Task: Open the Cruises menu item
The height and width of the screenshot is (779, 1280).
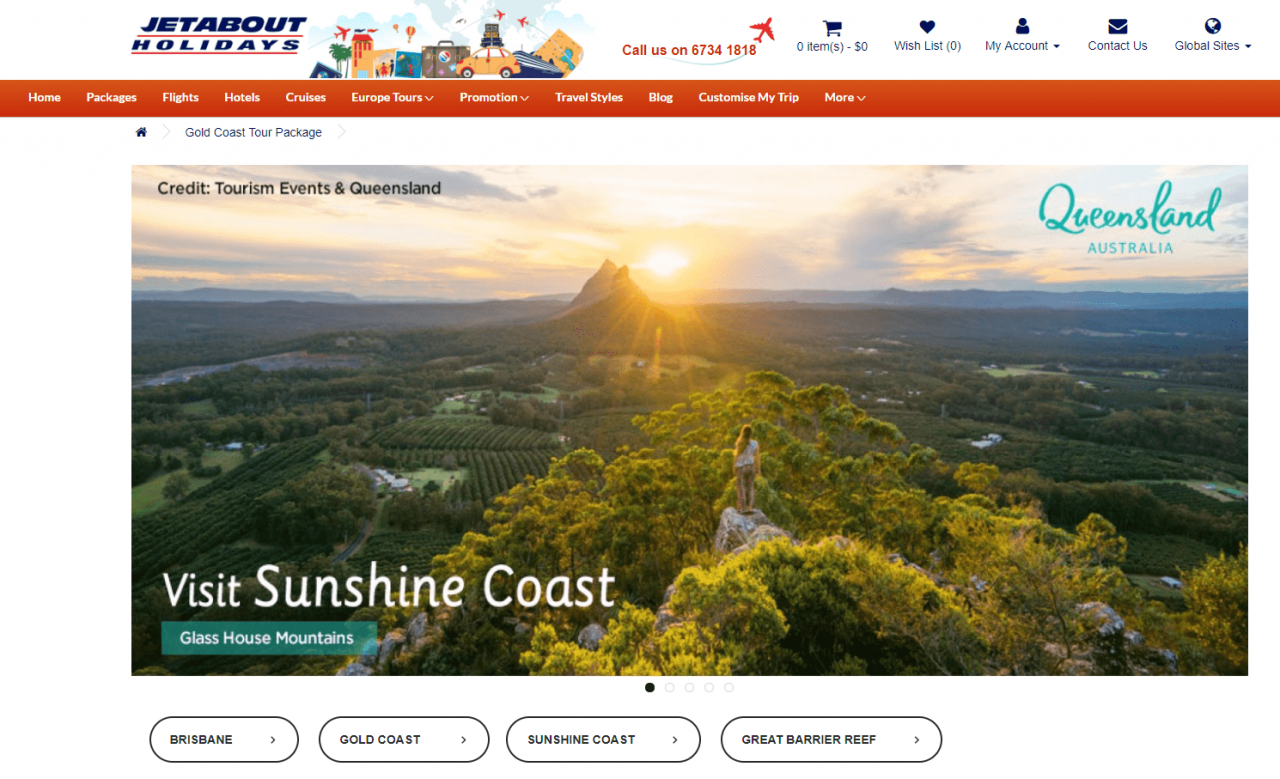Action: click(x=306, y=98)
